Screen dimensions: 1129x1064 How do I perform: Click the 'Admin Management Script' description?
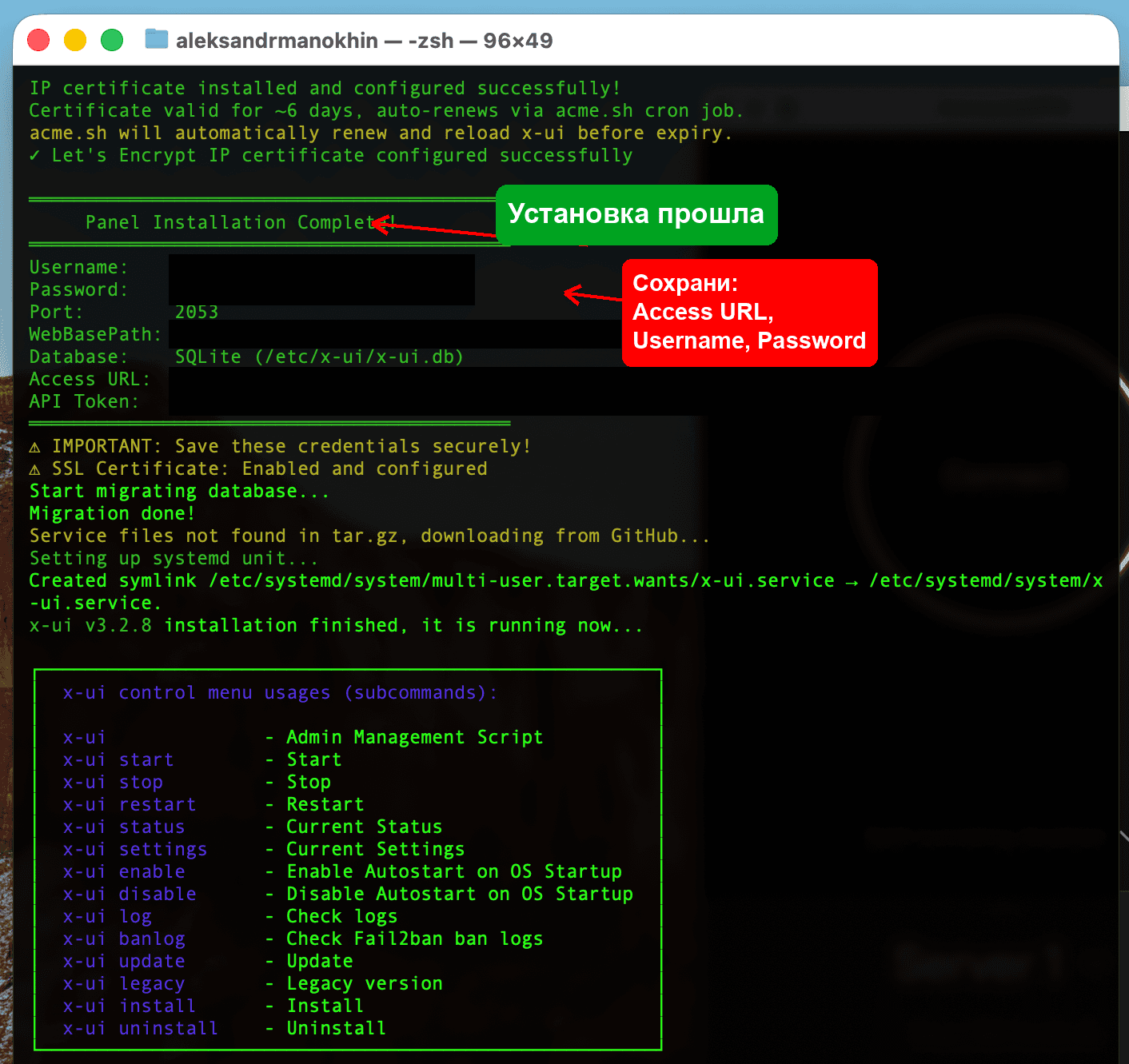point(414,737)
